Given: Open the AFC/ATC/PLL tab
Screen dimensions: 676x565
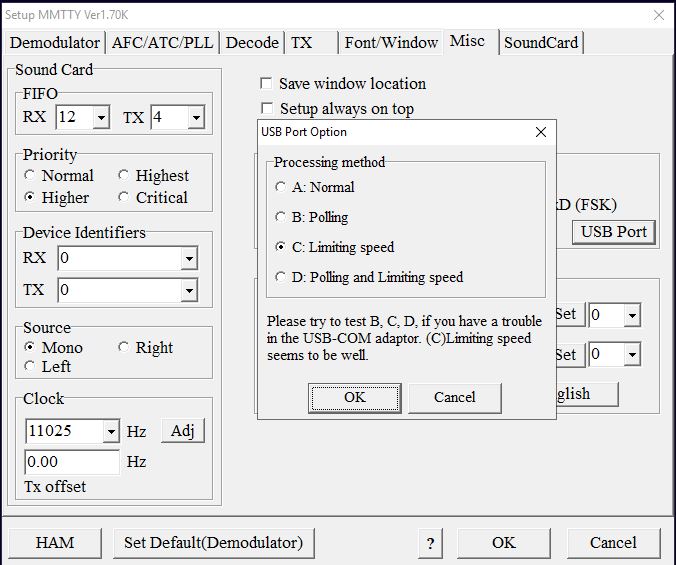Looking at the screenshot, I should pos(163,43).
